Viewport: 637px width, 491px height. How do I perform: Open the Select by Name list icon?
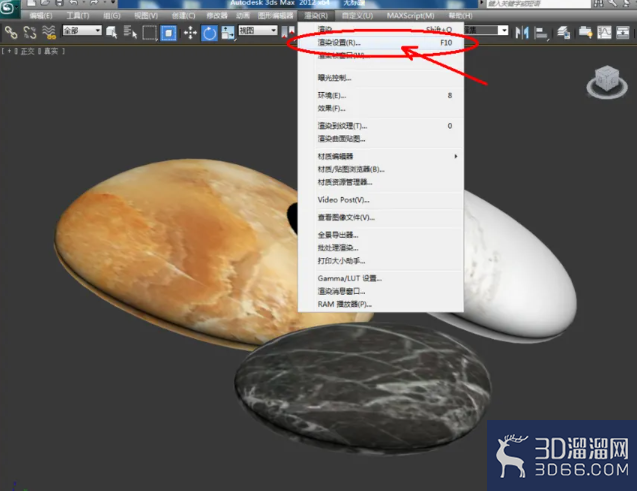(x=130, y=32)
